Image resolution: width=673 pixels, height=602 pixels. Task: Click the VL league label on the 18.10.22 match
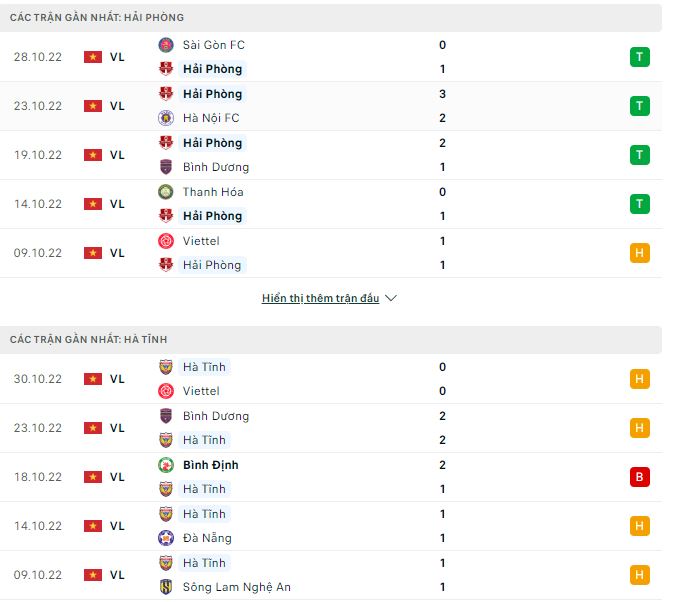click(117, 477)
